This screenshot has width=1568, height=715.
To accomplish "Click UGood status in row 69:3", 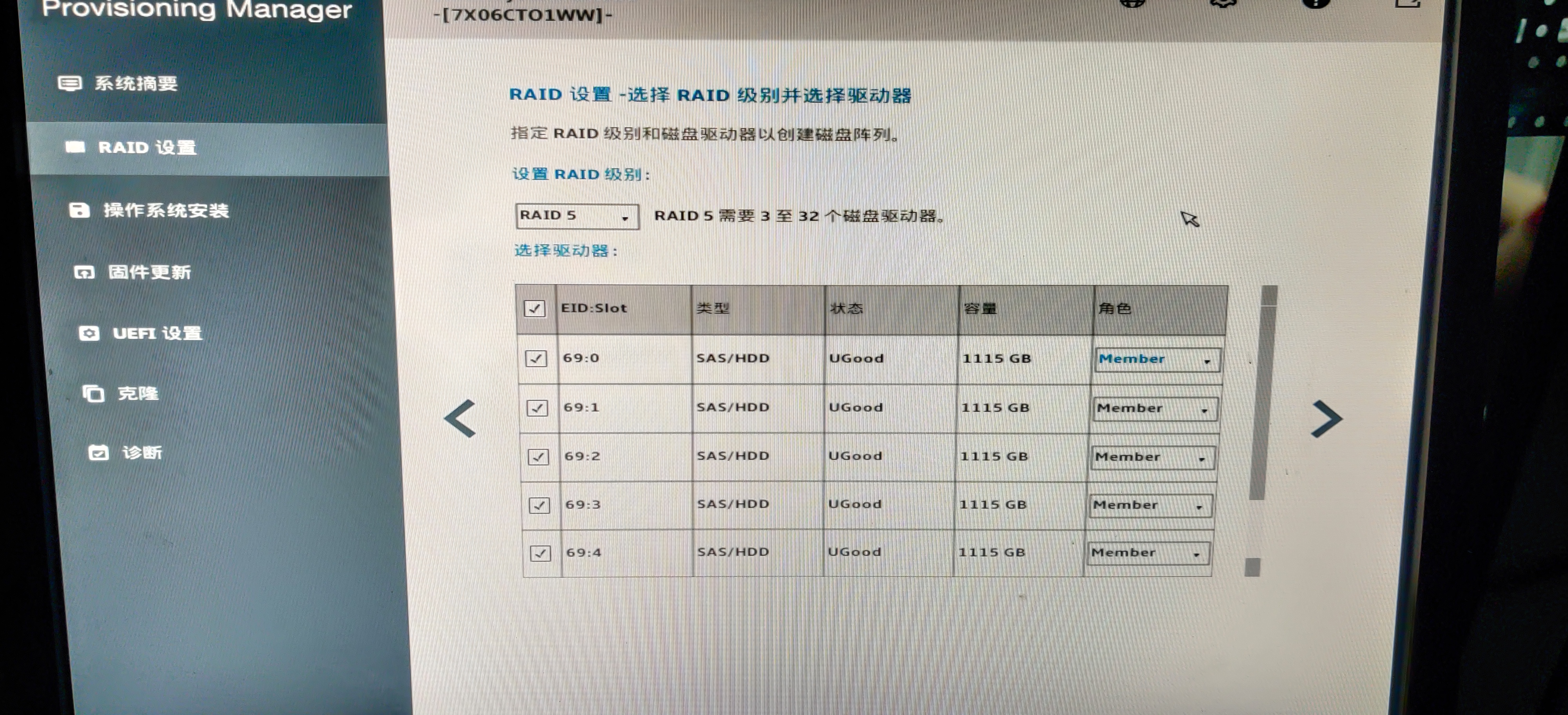I will point(855,504).
